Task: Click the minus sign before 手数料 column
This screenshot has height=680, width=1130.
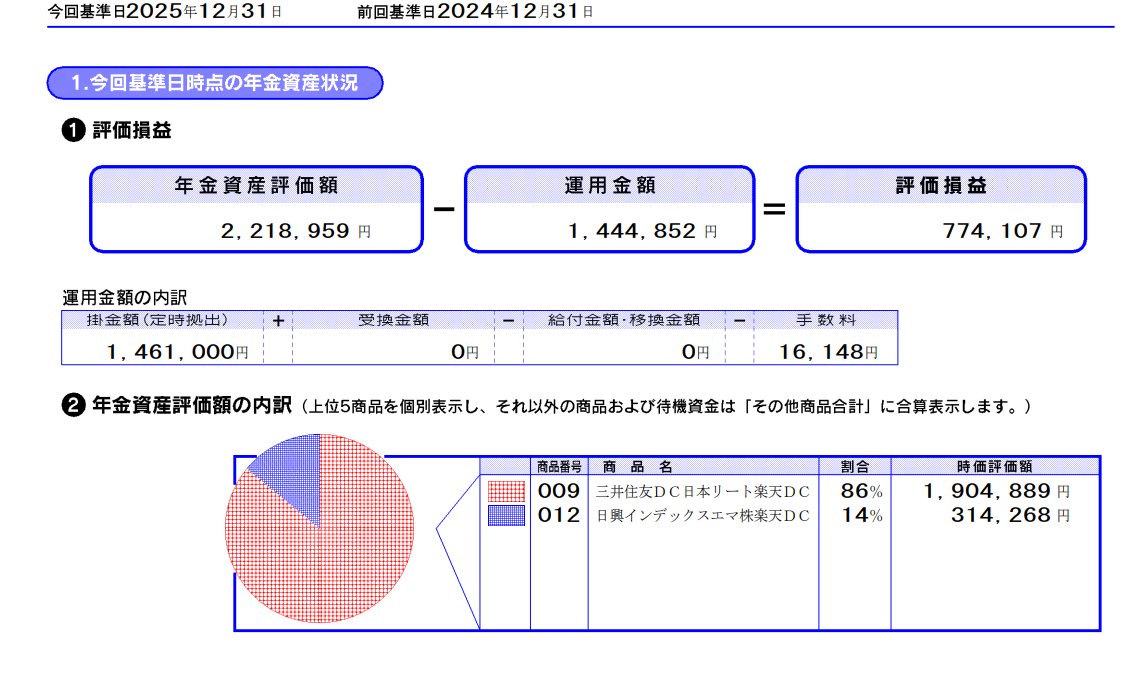Action: [739, 321]
